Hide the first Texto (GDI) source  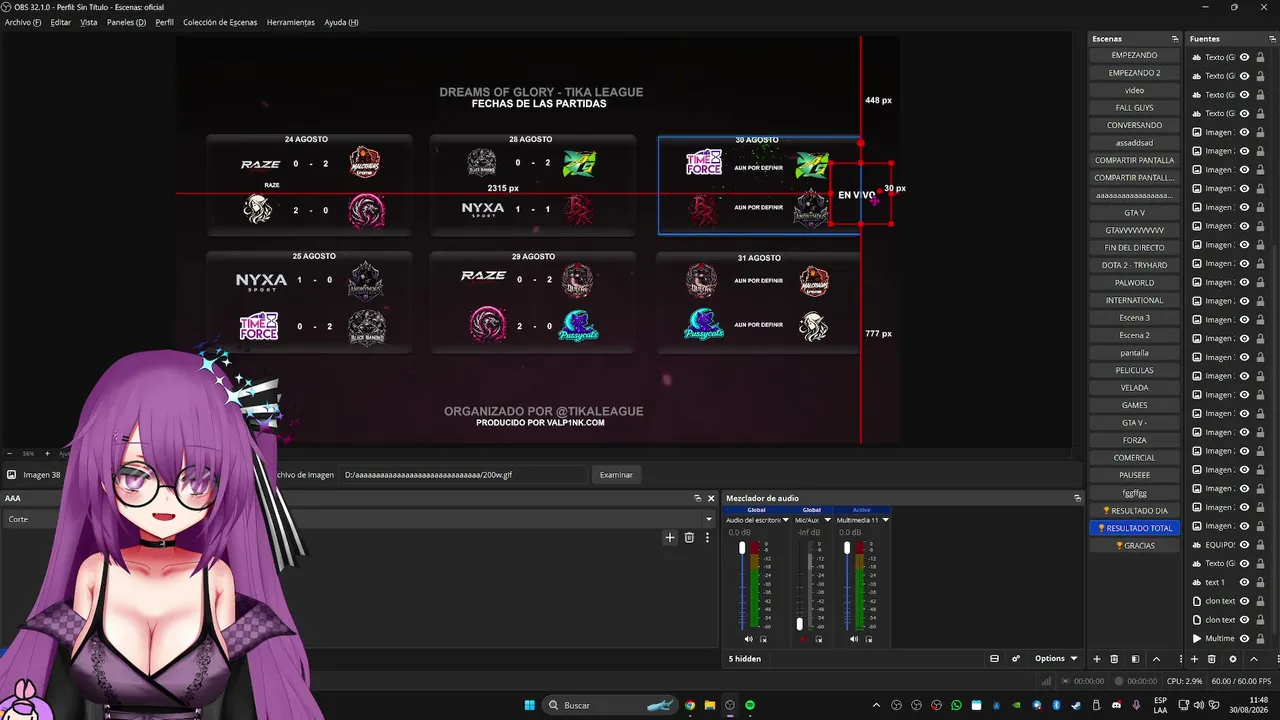pyautogui.click(x=1245, y=57)
